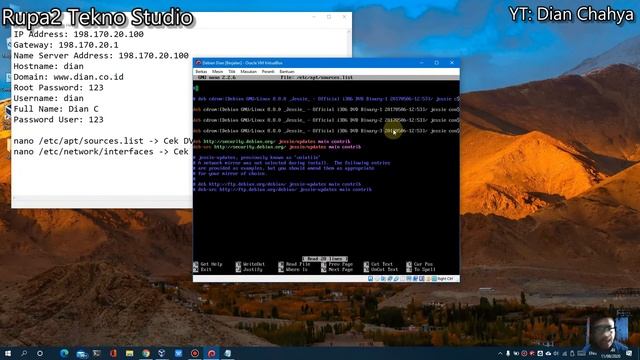The height and width of the screenshot is (360, 640).
Task: Click the 'Exit' shortcut in nano
Action: pos(202,269)
